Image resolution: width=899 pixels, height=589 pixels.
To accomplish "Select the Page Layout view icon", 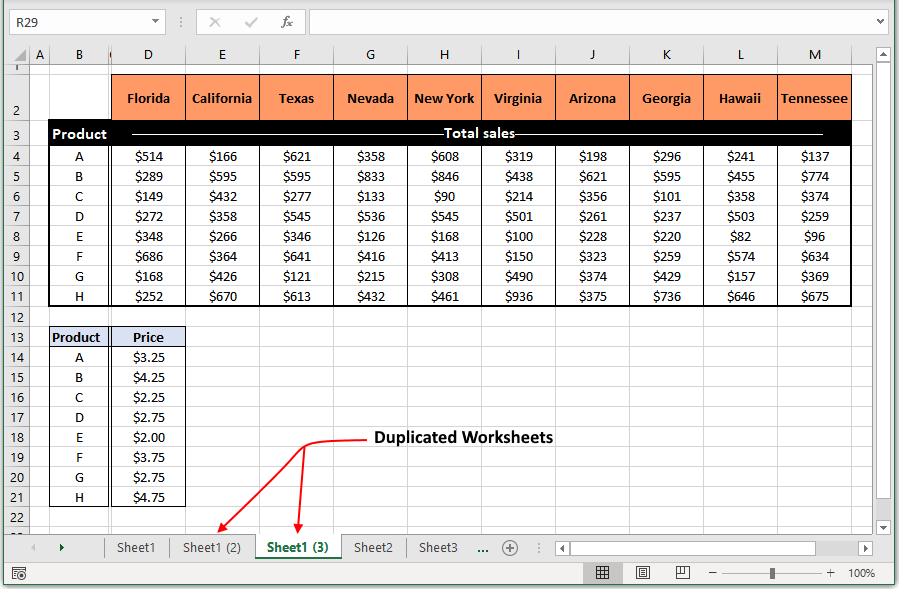I will [x=641, y=572].
